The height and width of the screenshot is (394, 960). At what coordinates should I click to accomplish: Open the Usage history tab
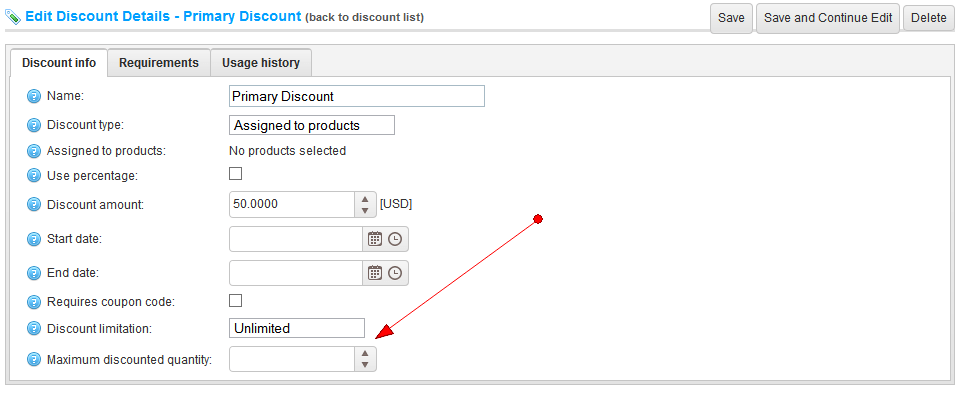pyautogui.click(x=261, y=62)
